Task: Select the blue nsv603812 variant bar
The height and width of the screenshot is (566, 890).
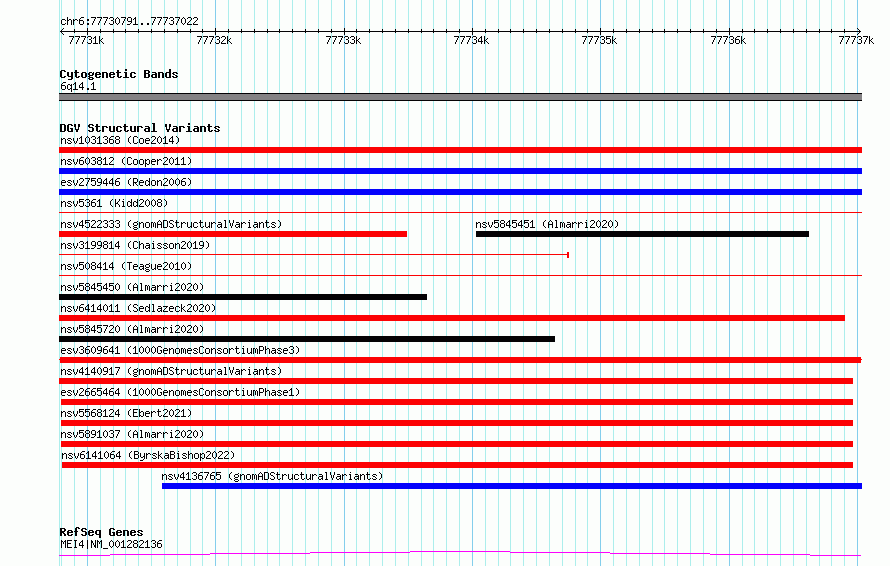Action: (x=460, y=171)
